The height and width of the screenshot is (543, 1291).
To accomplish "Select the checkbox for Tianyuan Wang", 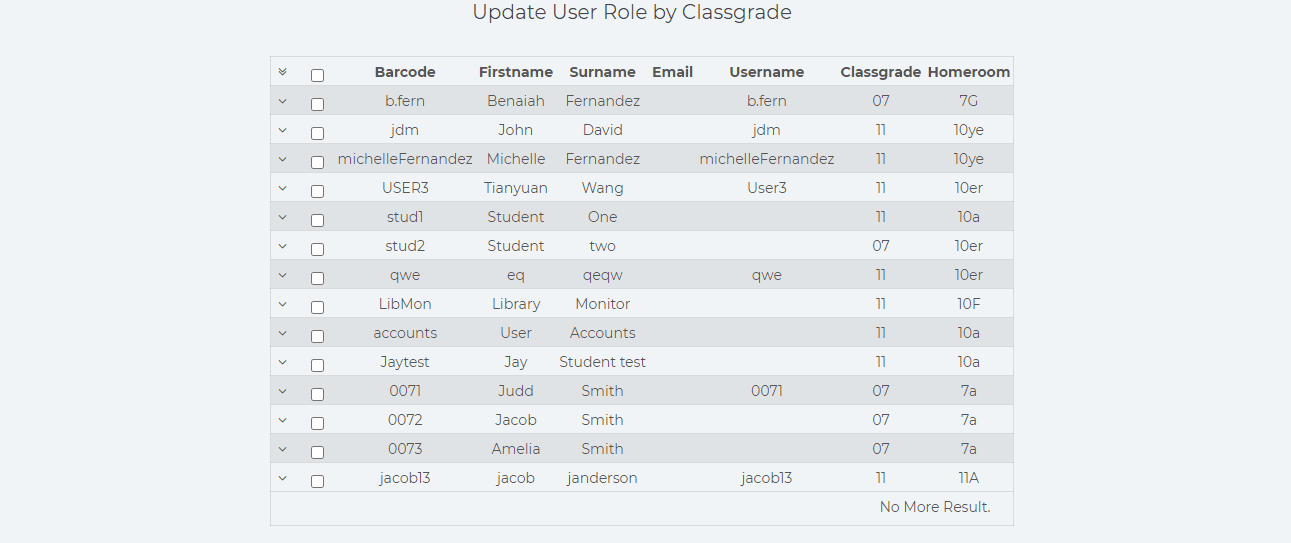I will coord(318,191).
